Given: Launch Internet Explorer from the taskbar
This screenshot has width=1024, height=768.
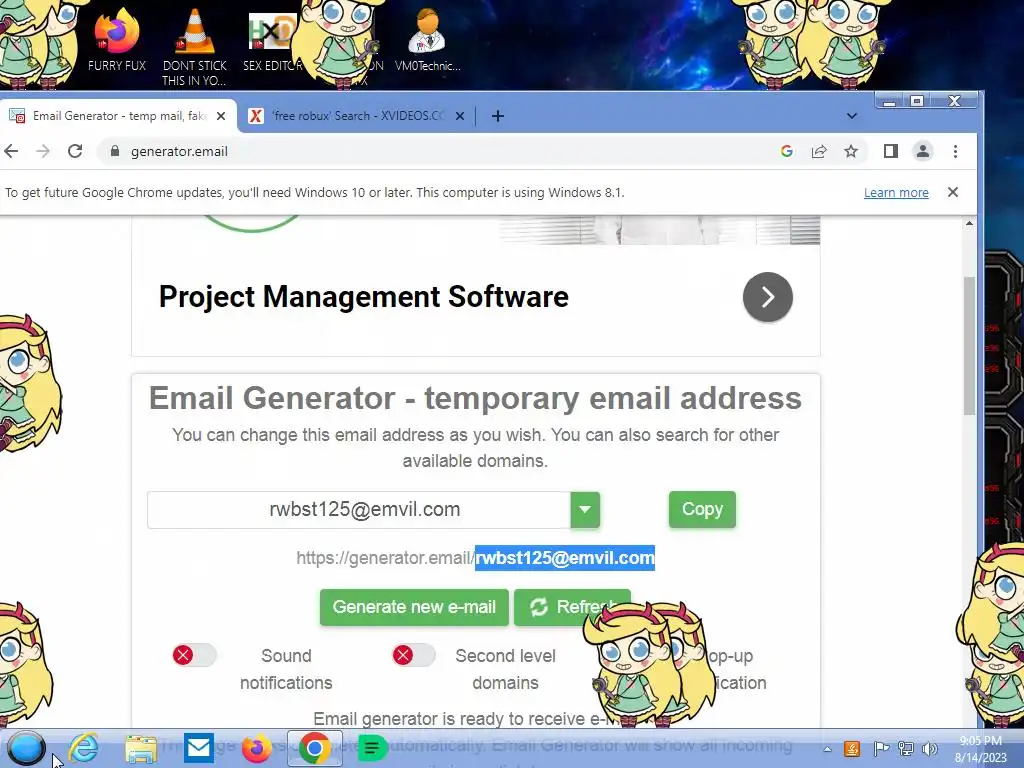Looking at the screenshot, I should (x=84, y=748).
